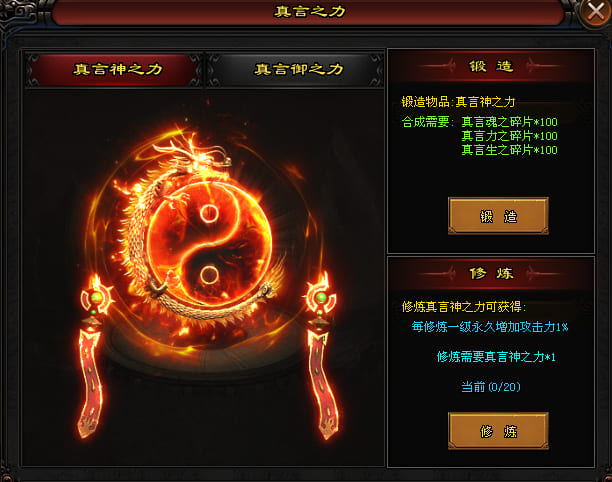The height and width of the screenshot is (482, 612).
Task: Click the 锻造物品:真言神之力 label
Action: coord(458,102)
